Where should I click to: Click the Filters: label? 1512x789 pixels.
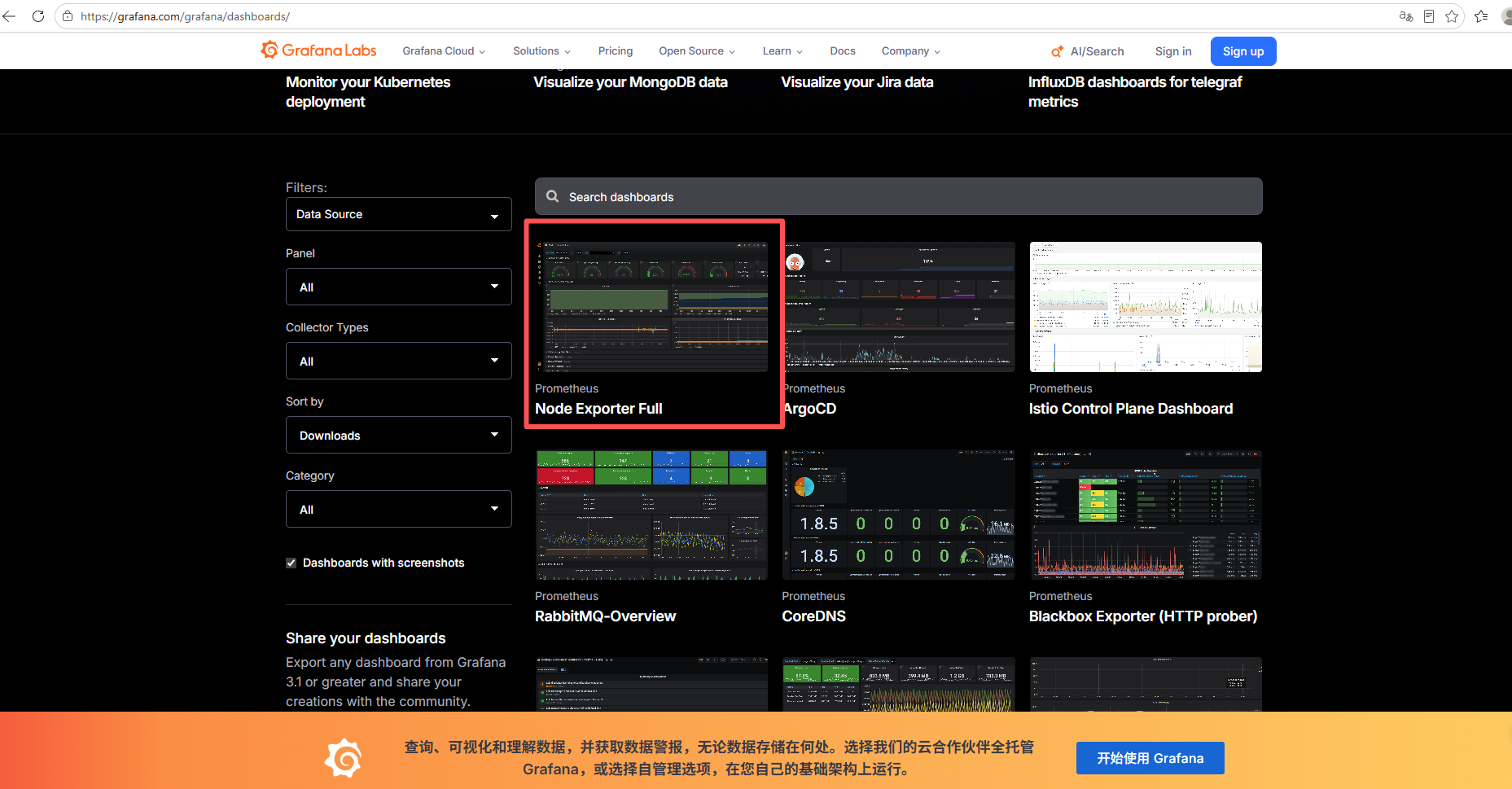pyautogui.click(x=306, y=187)
